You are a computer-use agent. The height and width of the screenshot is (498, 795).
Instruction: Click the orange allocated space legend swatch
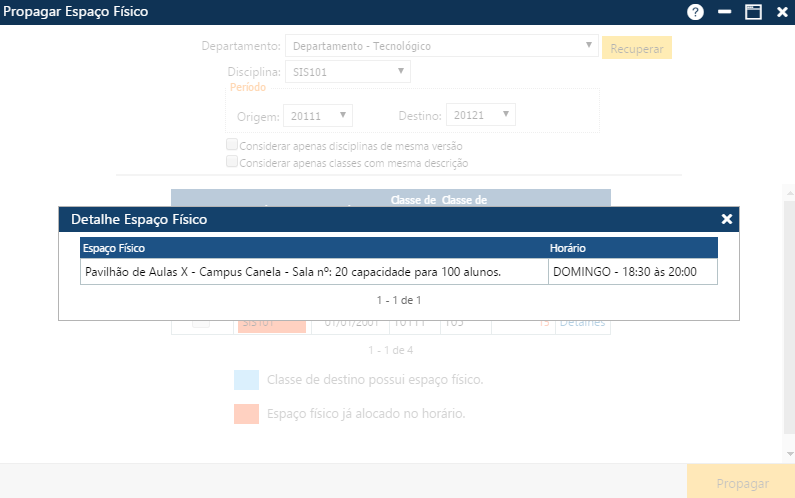click(246, 414)
